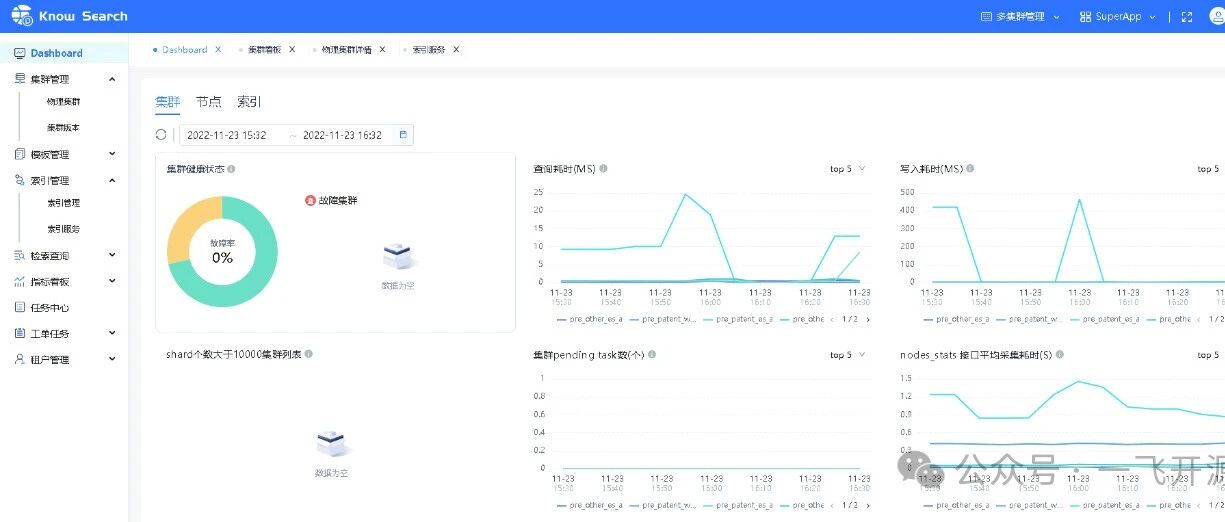
Task: Click the start time field 2022-11-23 15:32
Action: tap(227, 135)
